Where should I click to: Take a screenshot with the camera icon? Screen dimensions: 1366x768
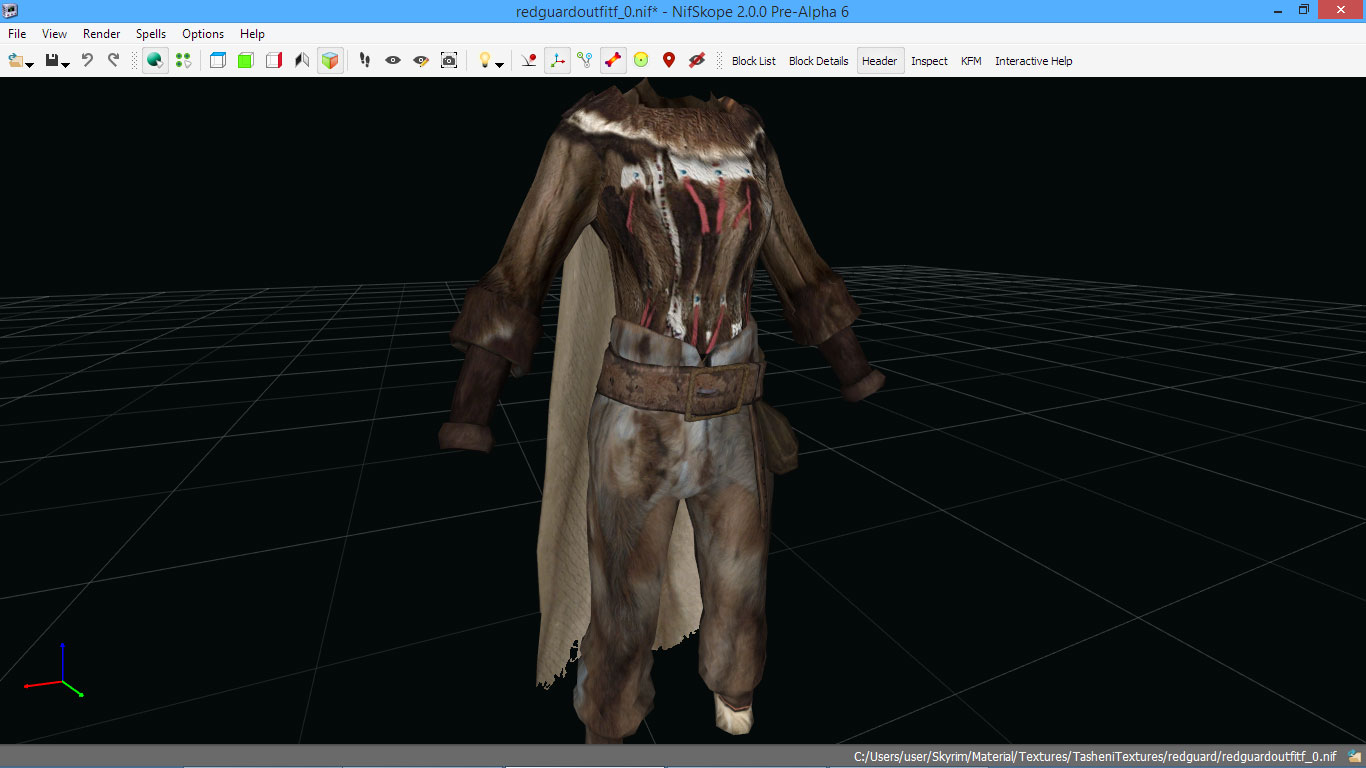click(x=449, y=61)
